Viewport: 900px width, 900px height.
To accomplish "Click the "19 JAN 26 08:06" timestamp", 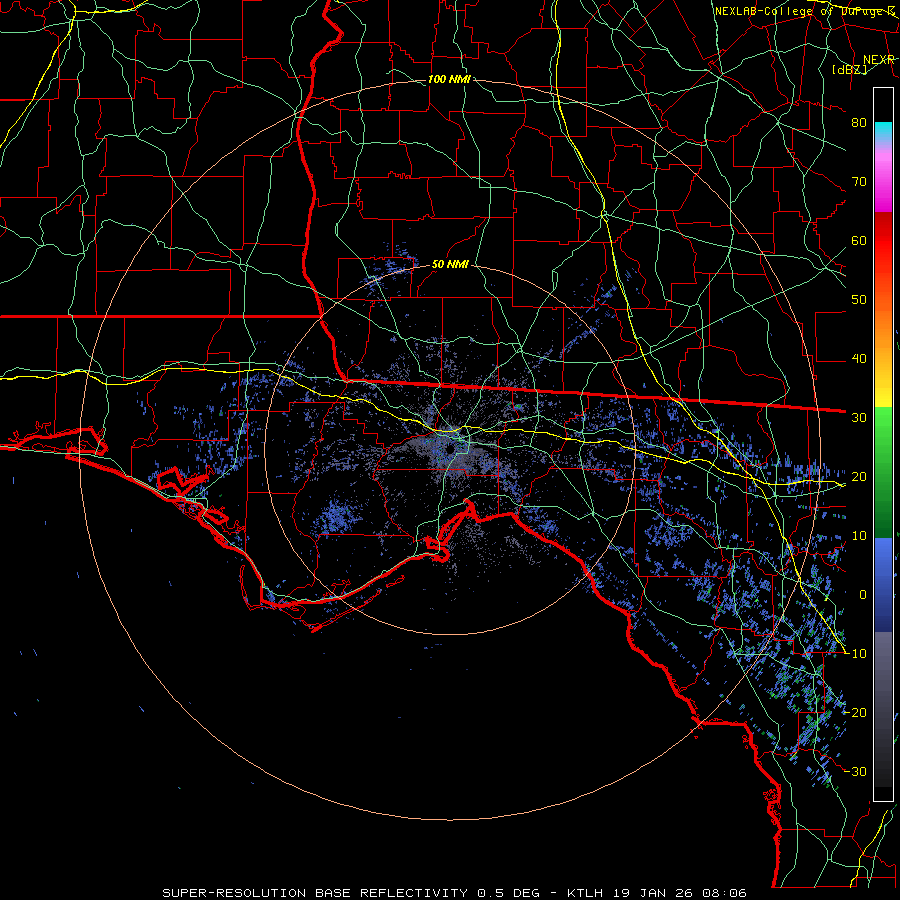I will pos(680,893).
